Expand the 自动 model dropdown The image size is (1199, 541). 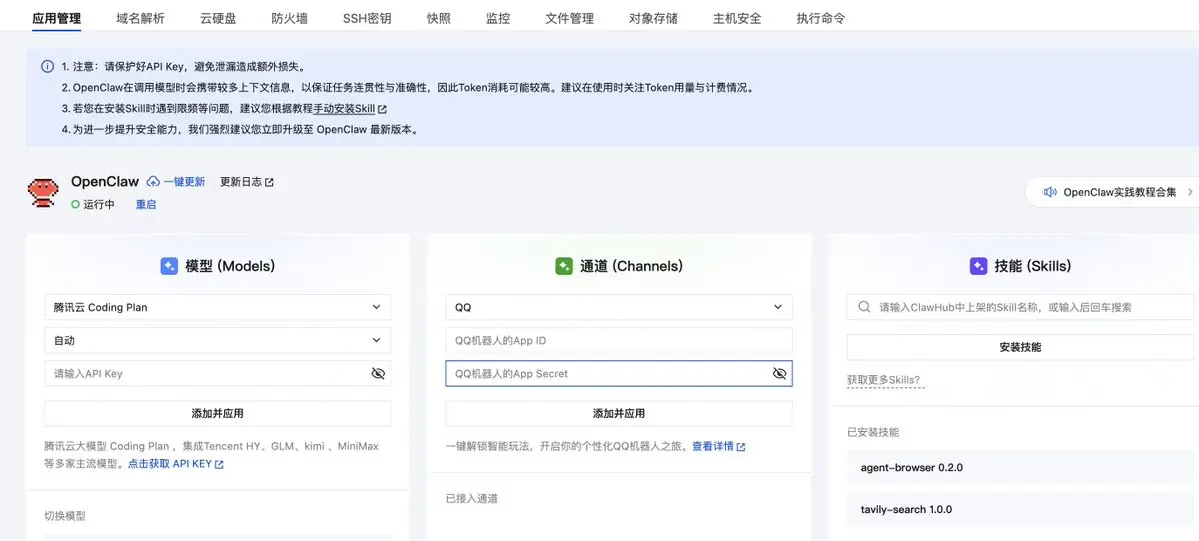218,341
